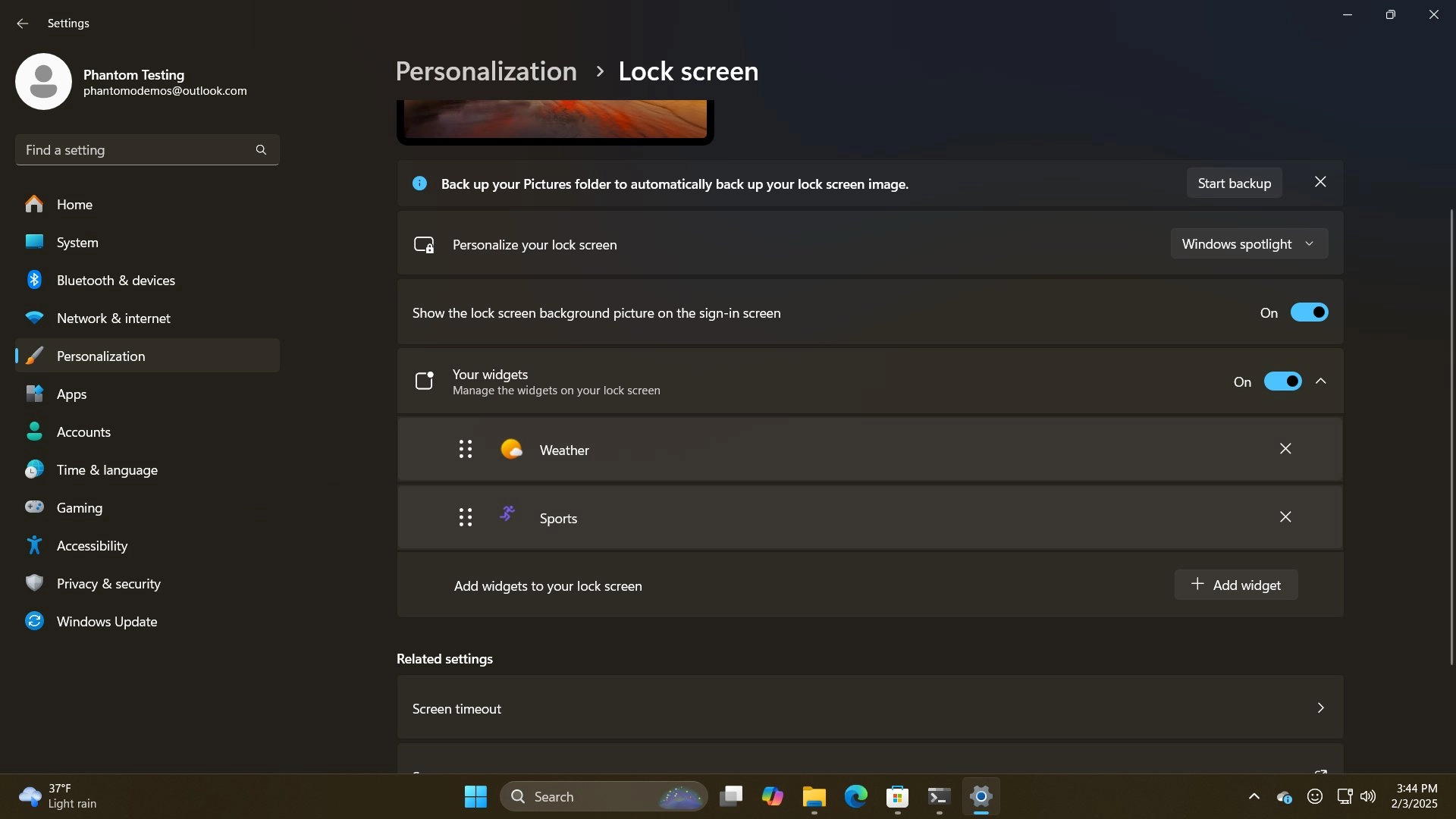Click the Start backup button
Screen dimensions: 1456x819
coord(1234,184)
